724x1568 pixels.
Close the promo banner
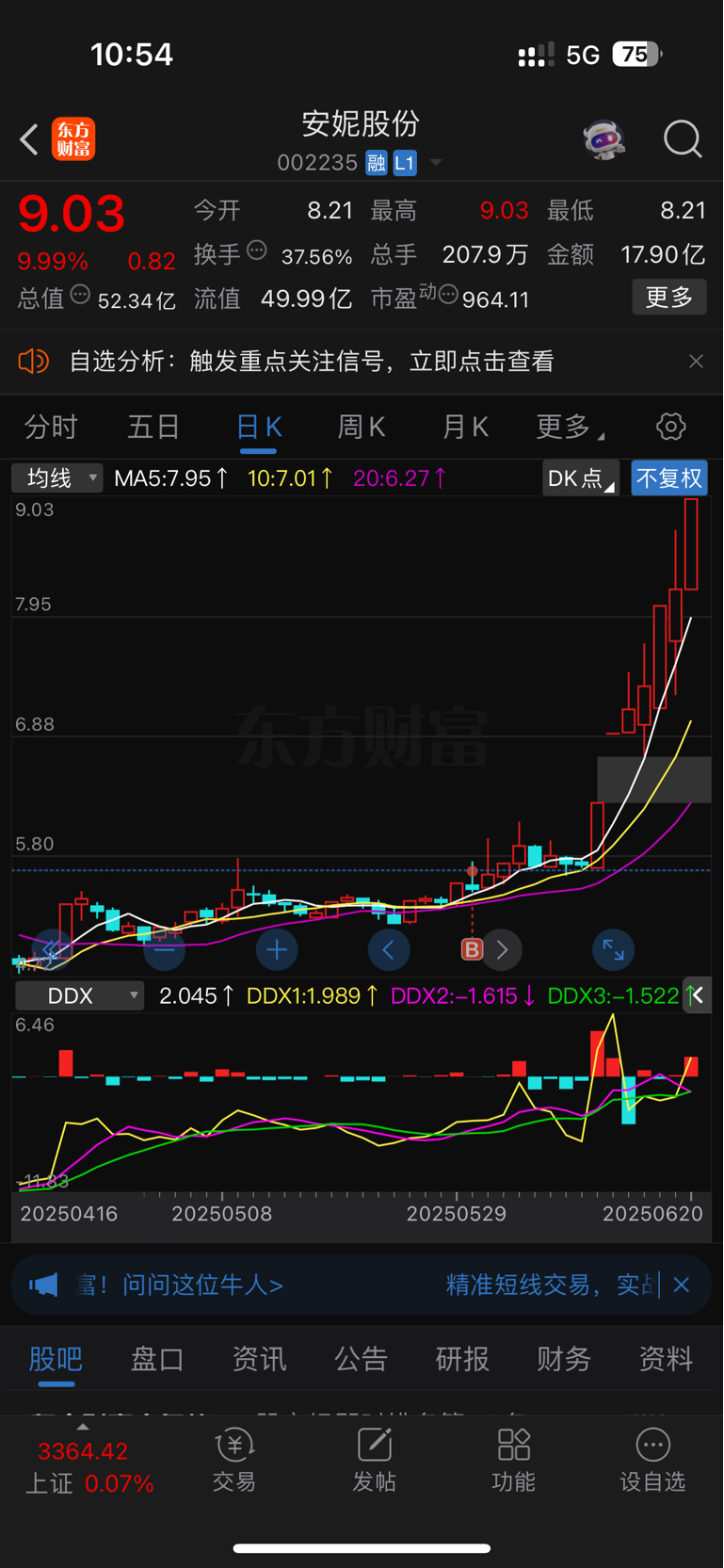click(x=682, y=1285)
